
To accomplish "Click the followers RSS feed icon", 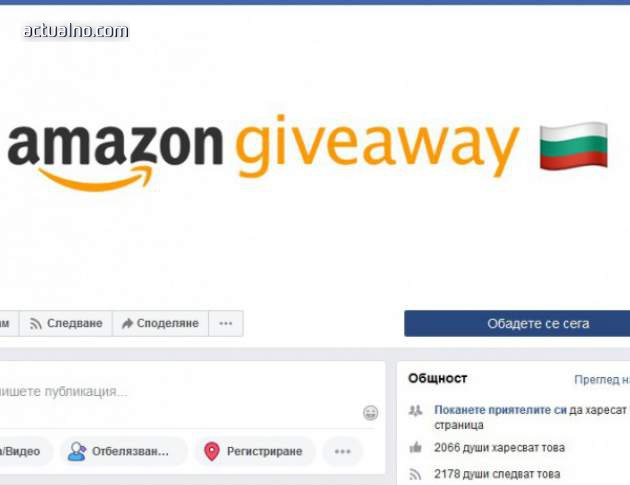I will tap(415, 474).
